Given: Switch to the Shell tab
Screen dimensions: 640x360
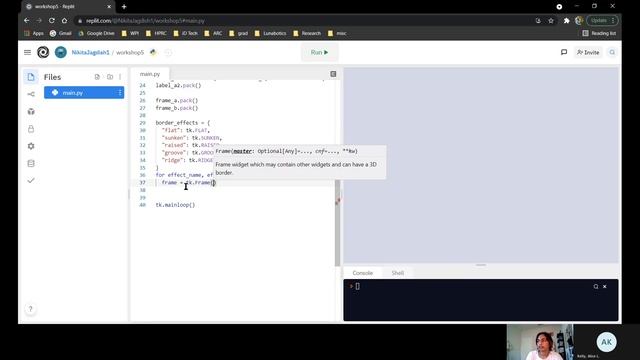Looking at the screenshot, I should click(398, 273).
